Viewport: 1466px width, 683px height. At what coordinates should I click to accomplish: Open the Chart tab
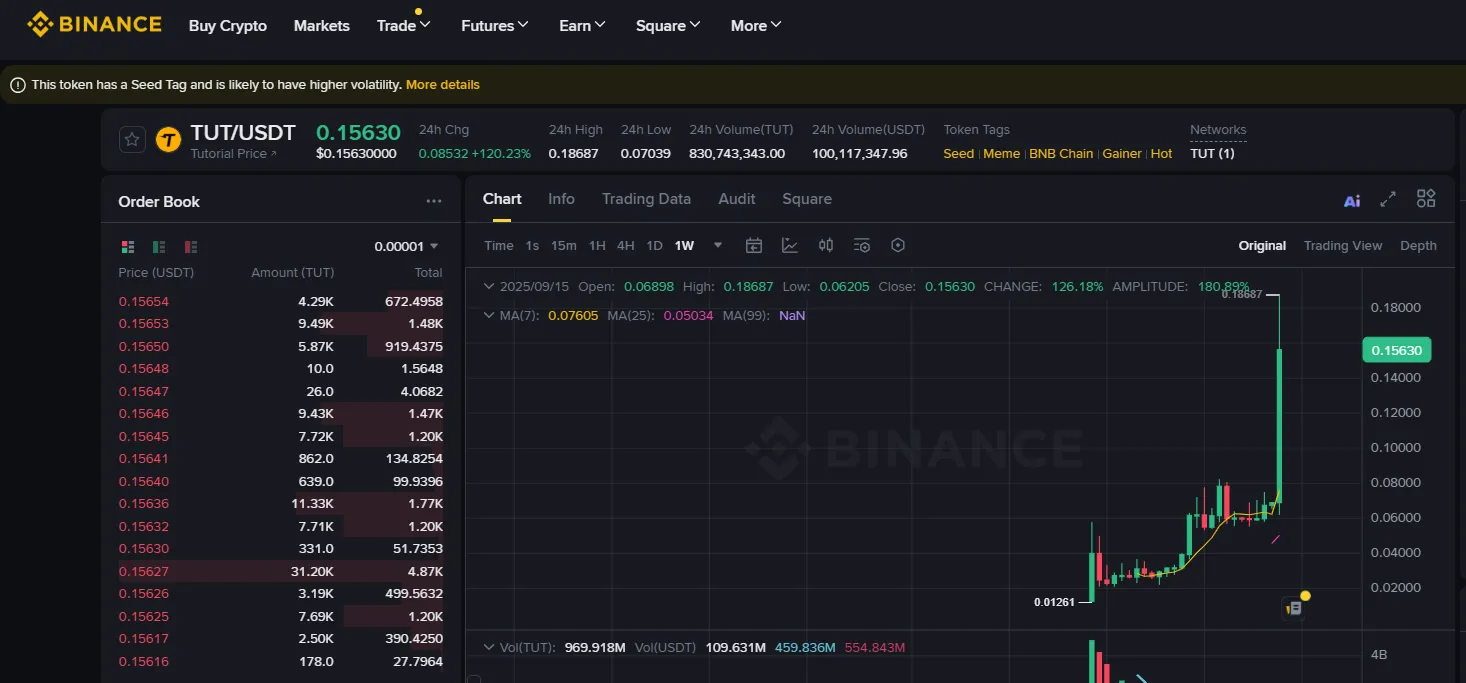[x=502, y=199]
